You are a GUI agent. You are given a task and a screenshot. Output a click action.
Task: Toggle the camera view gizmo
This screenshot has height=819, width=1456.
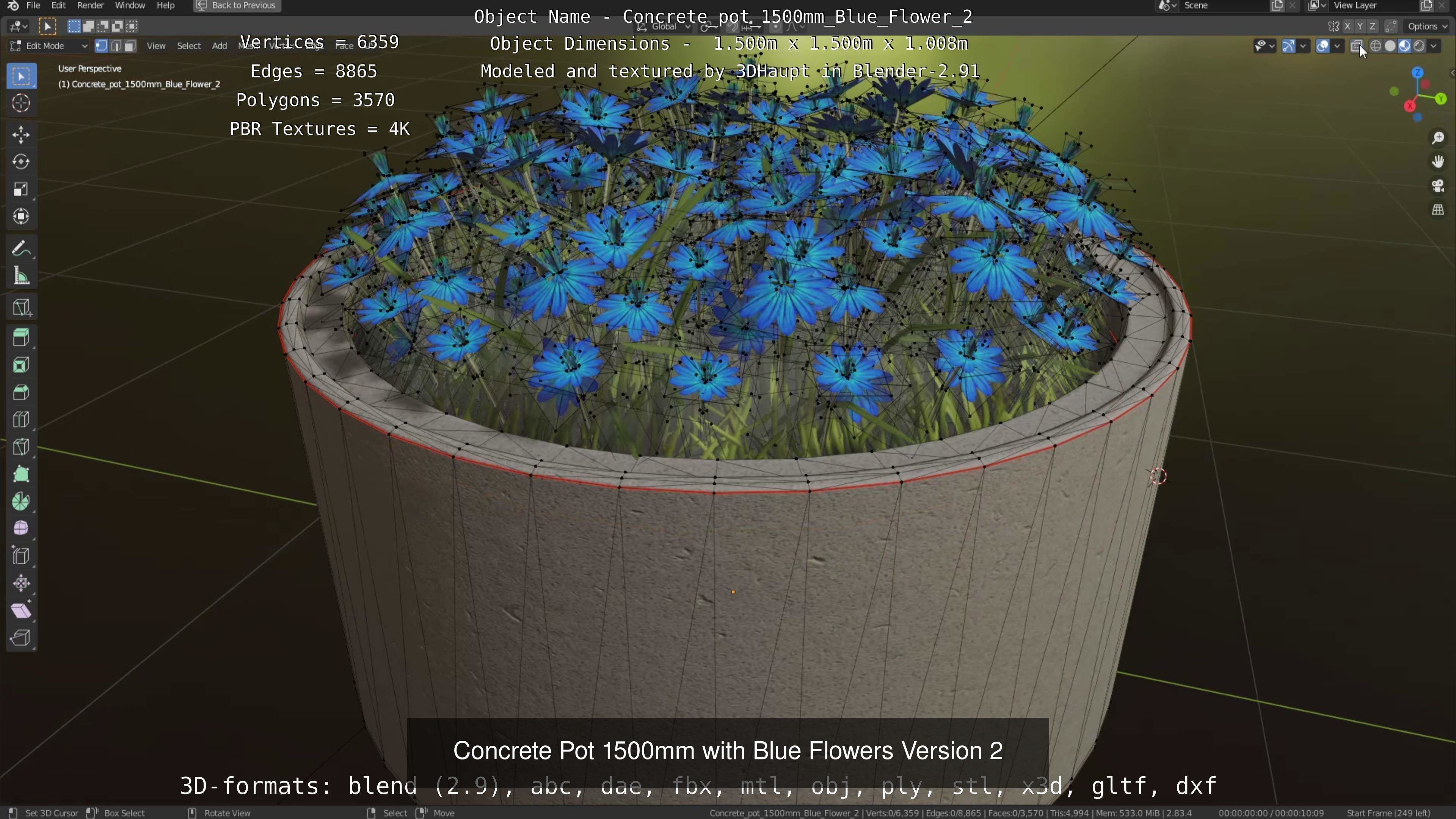[x=1438, y=186]
